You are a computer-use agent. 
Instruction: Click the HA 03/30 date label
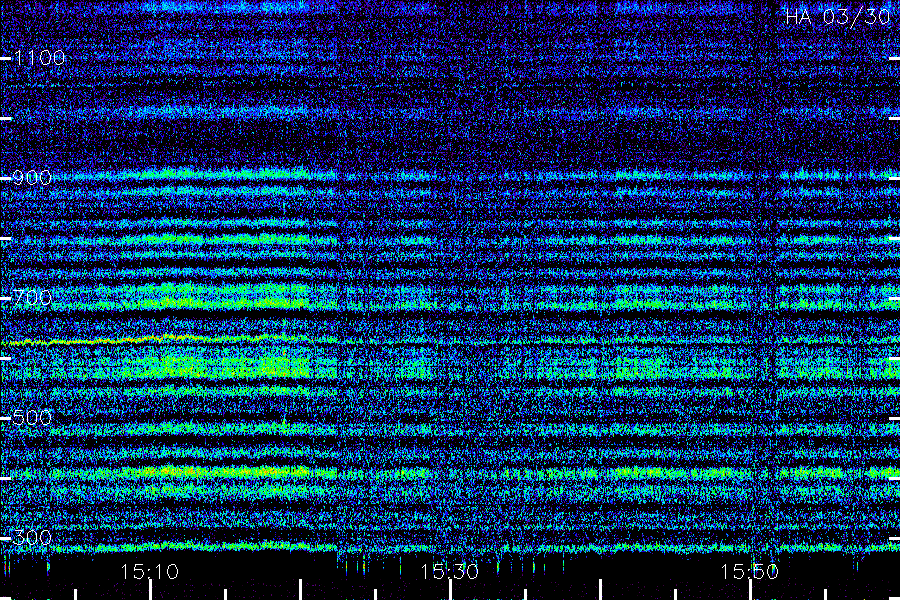(837, 17)
